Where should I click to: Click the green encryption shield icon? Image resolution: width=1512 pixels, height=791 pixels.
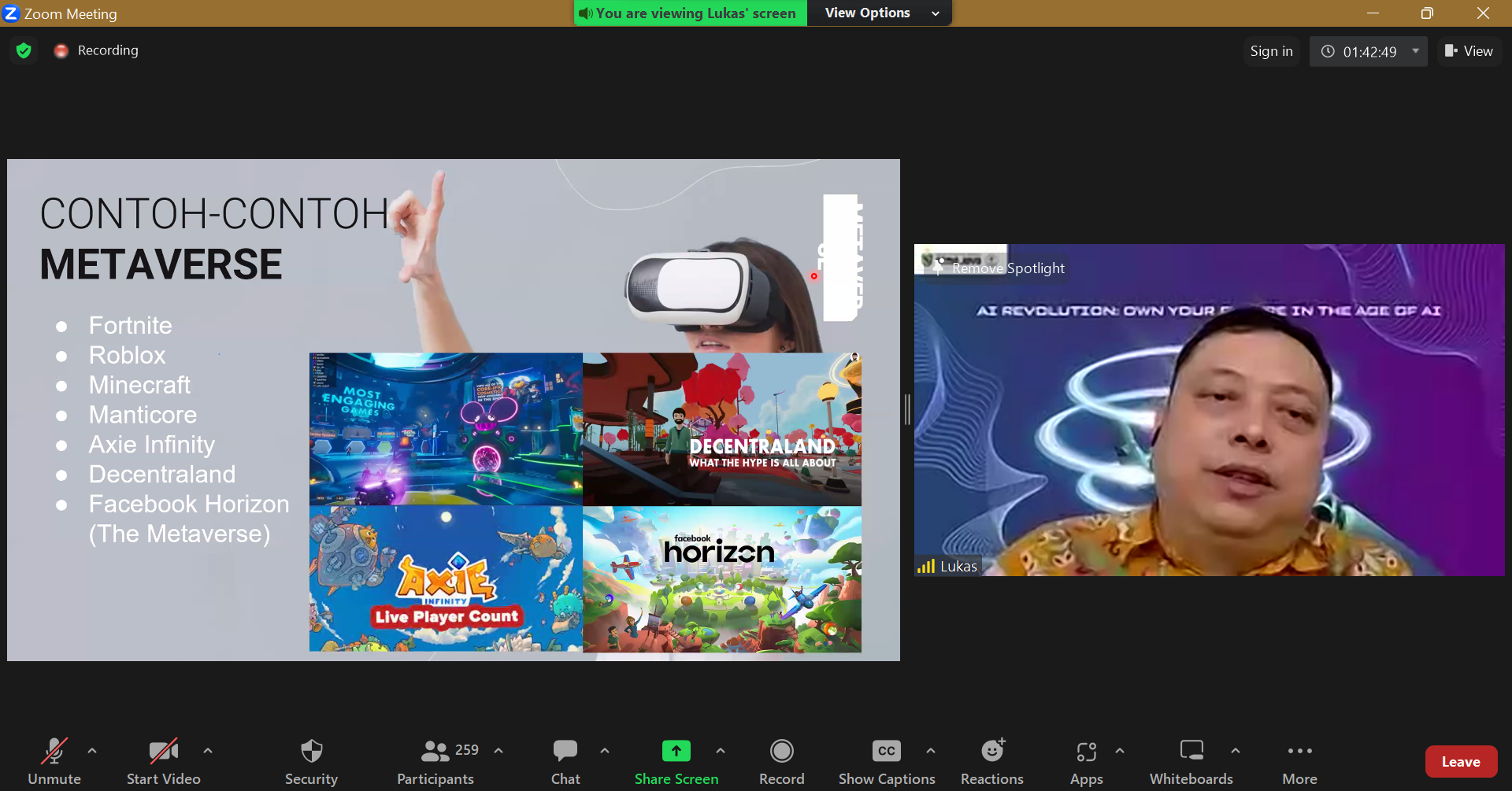pyautogui.click(x=24, y=50)
